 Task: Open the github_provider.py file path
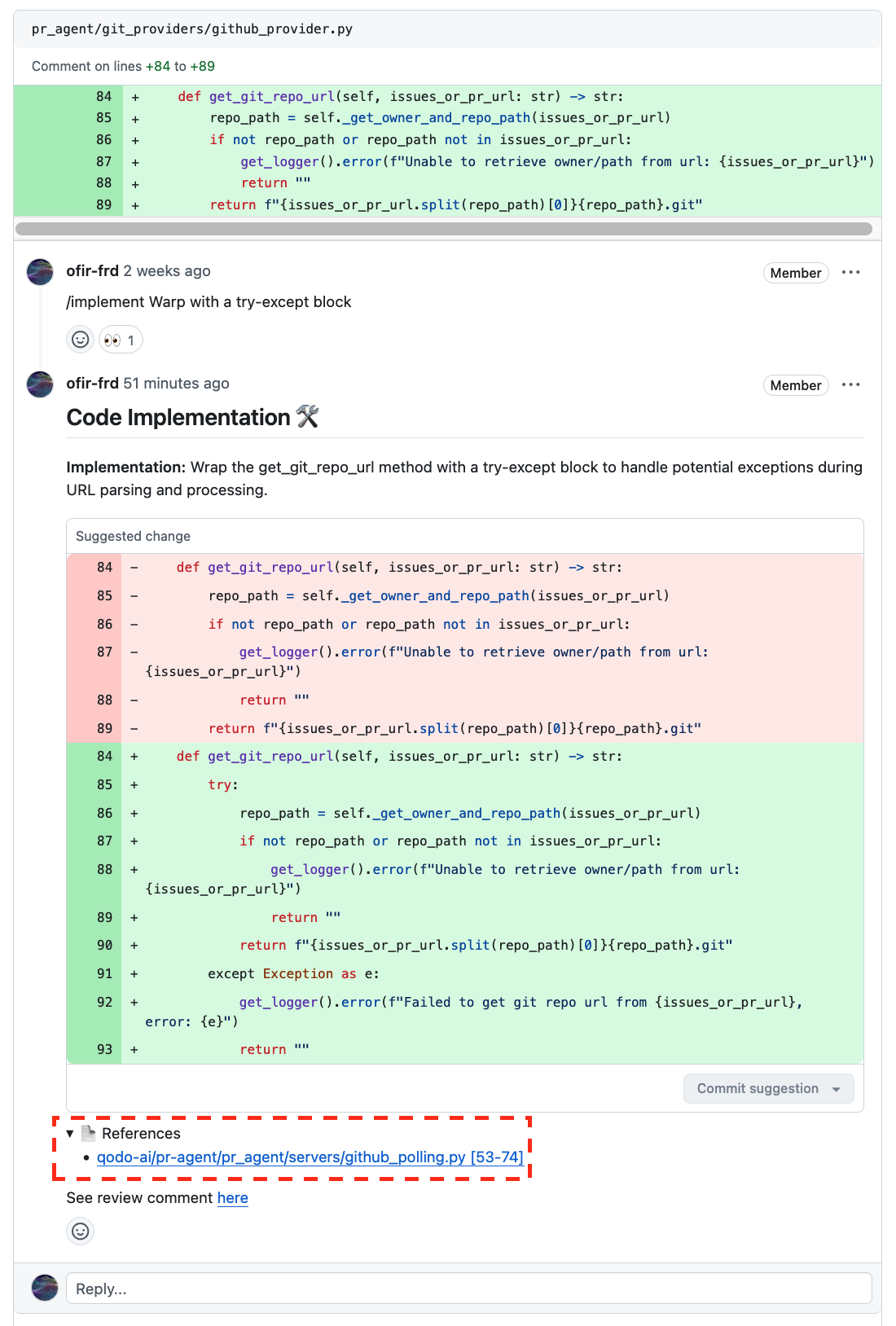192,29
